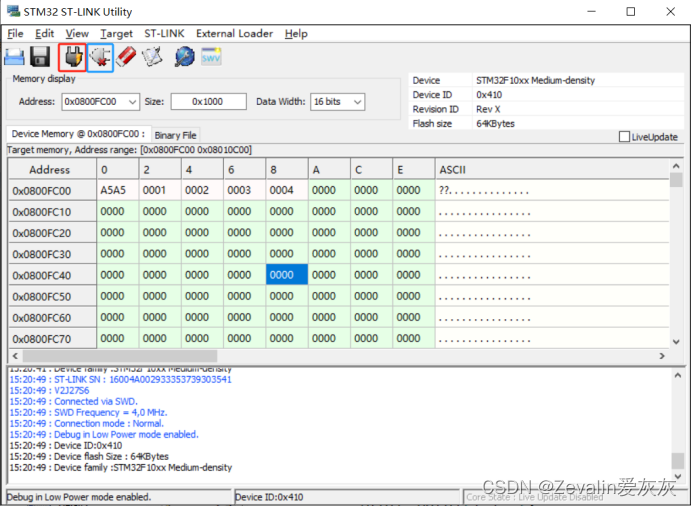Click the memory grid horizontal scrollbar thumb
692x506 pixels.
point(120,356)
